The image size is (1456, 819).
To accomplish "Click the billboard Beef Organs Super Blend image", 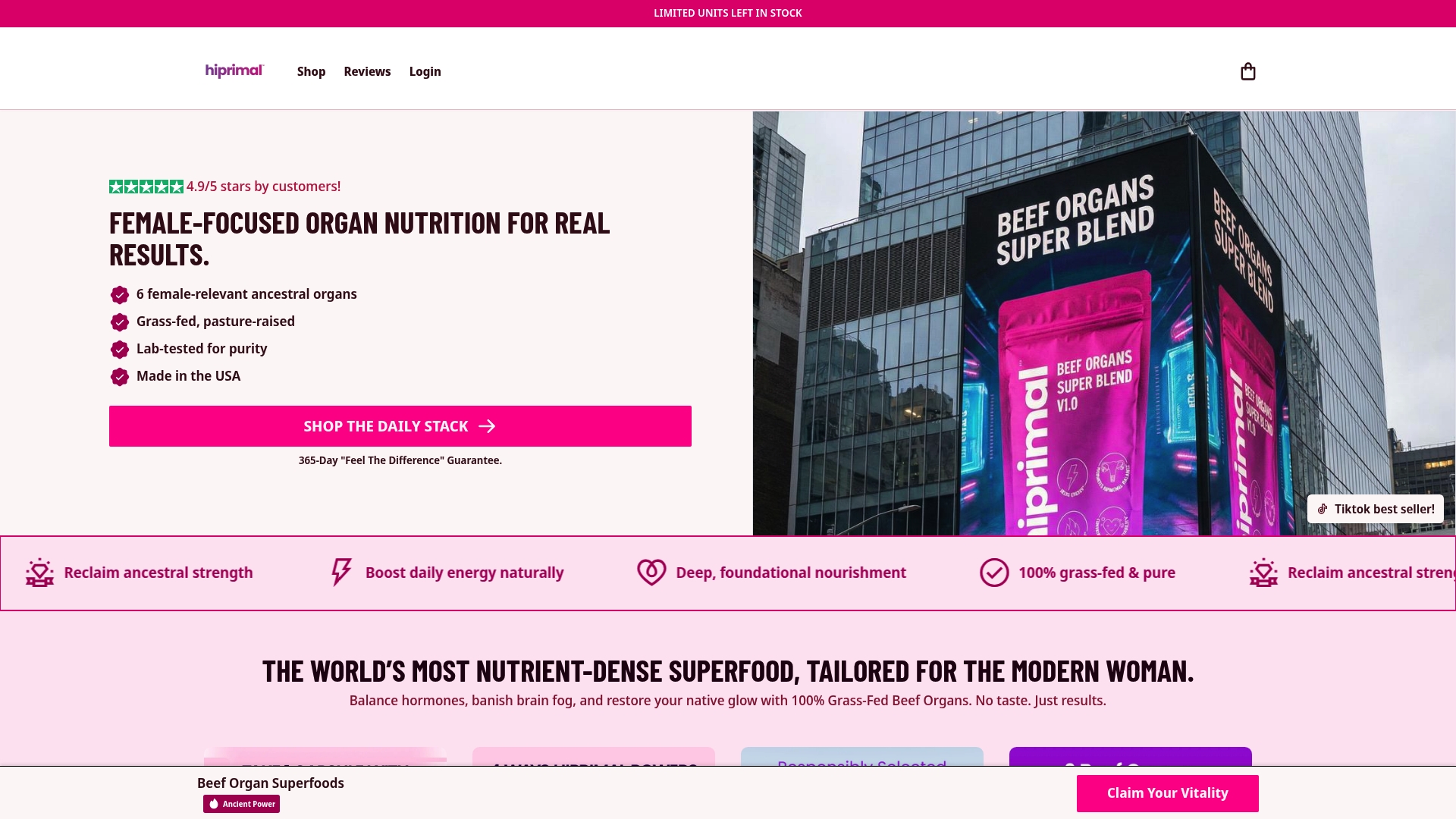I will point(1104,324).
